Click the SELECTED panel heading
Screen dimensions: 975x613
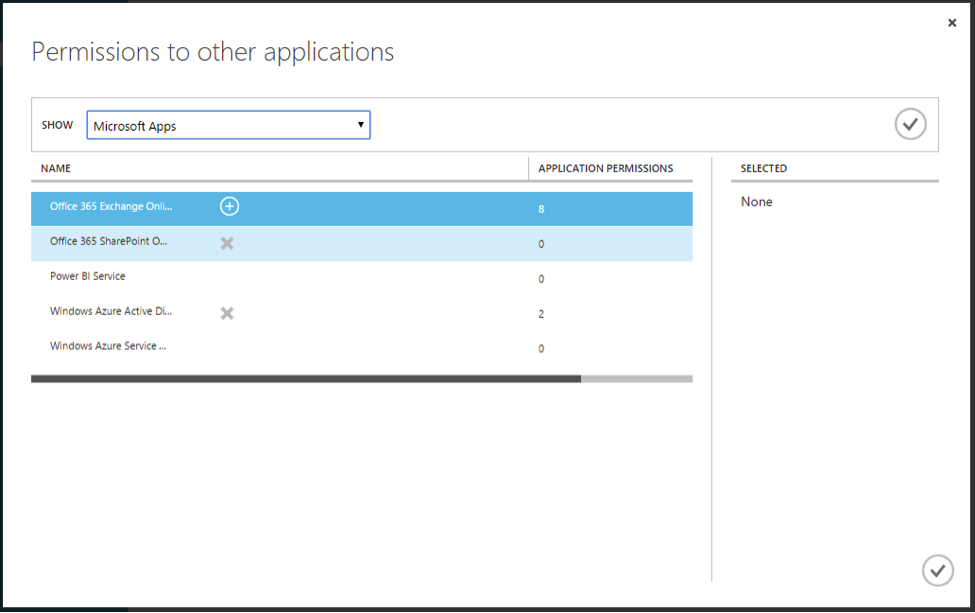764,168
